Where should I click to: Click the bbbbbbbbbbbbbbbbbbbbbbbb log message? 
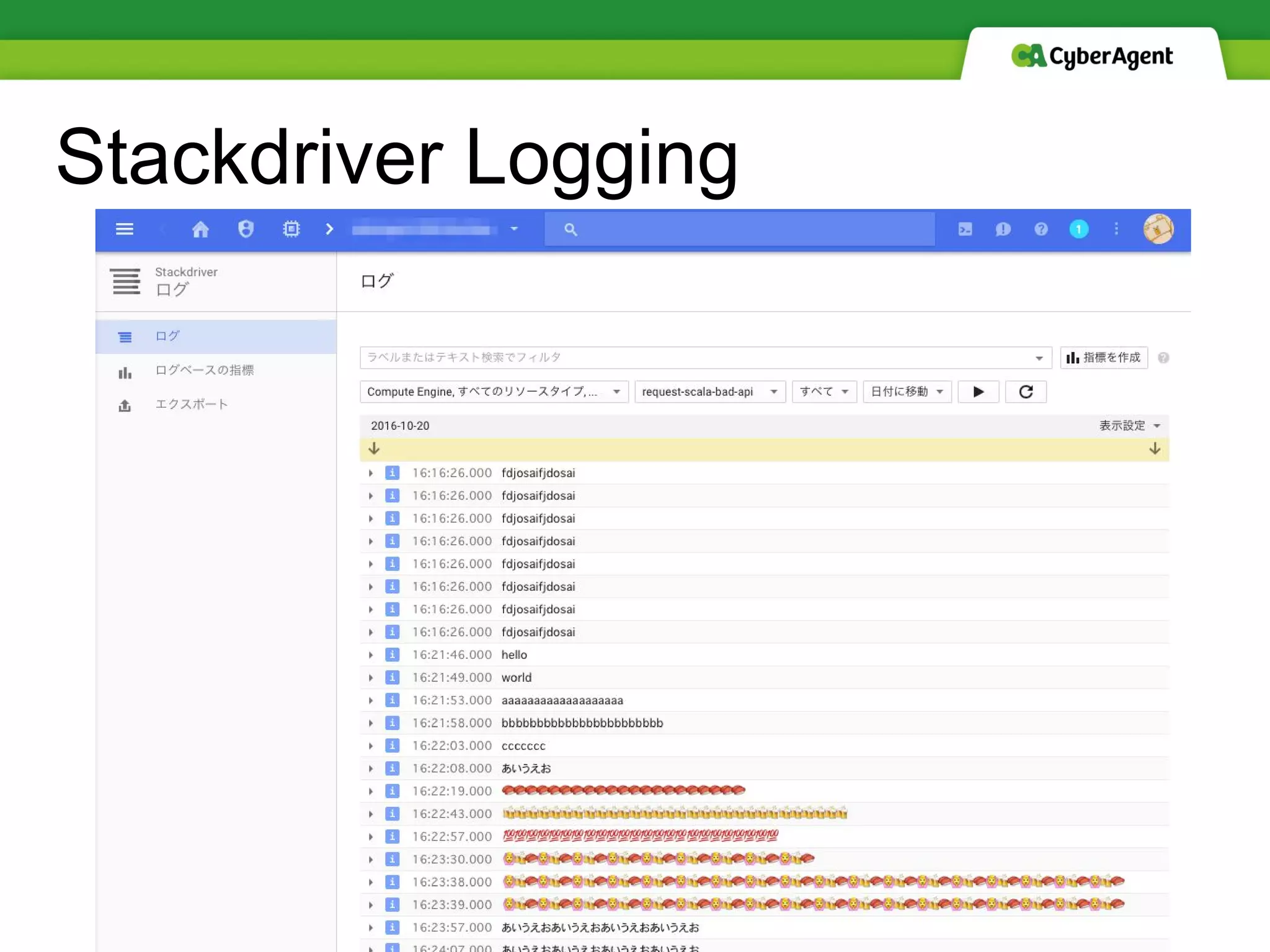click(x=582, y=723)
